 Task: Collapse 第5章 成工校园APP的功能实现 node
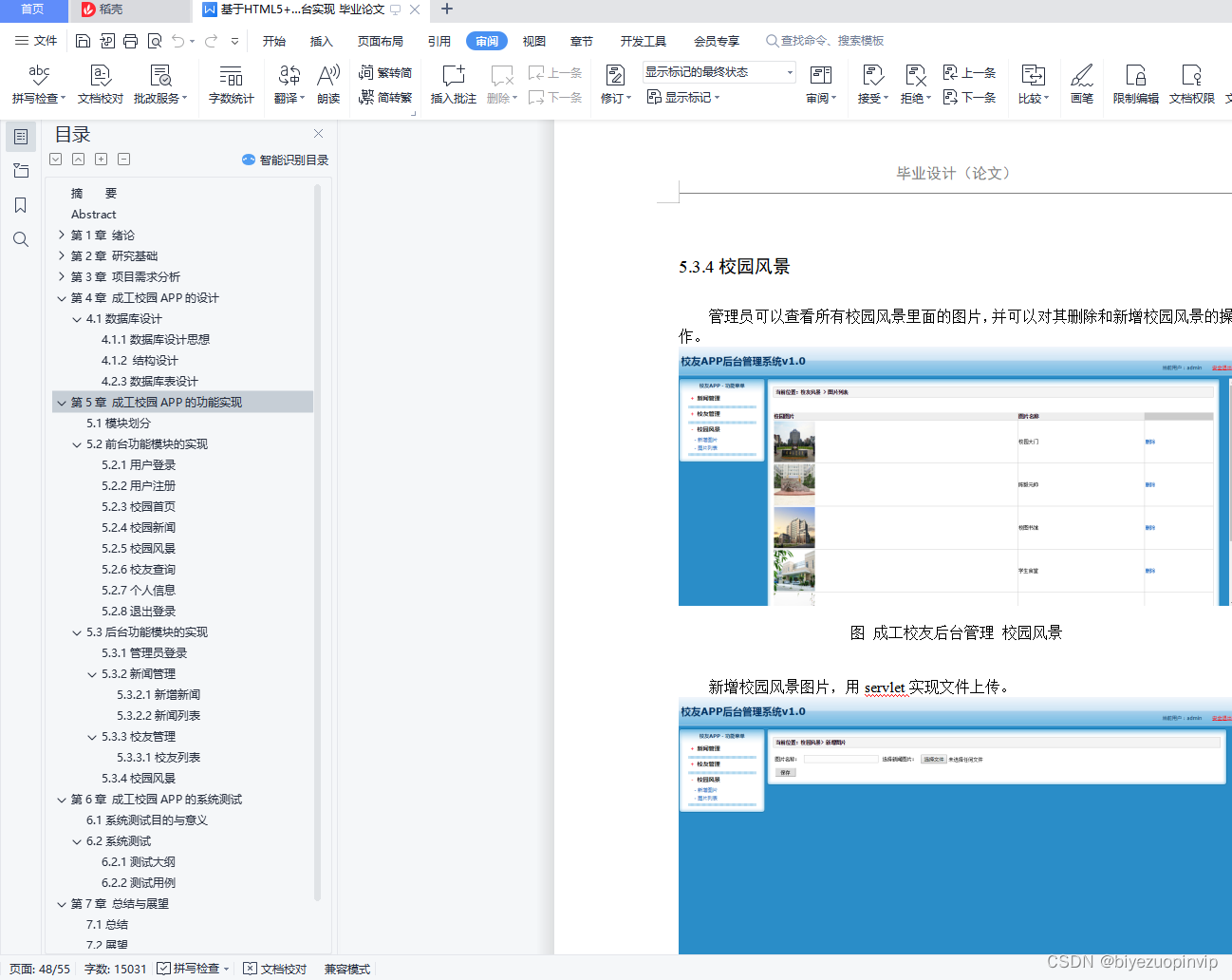tap(61, 402)
